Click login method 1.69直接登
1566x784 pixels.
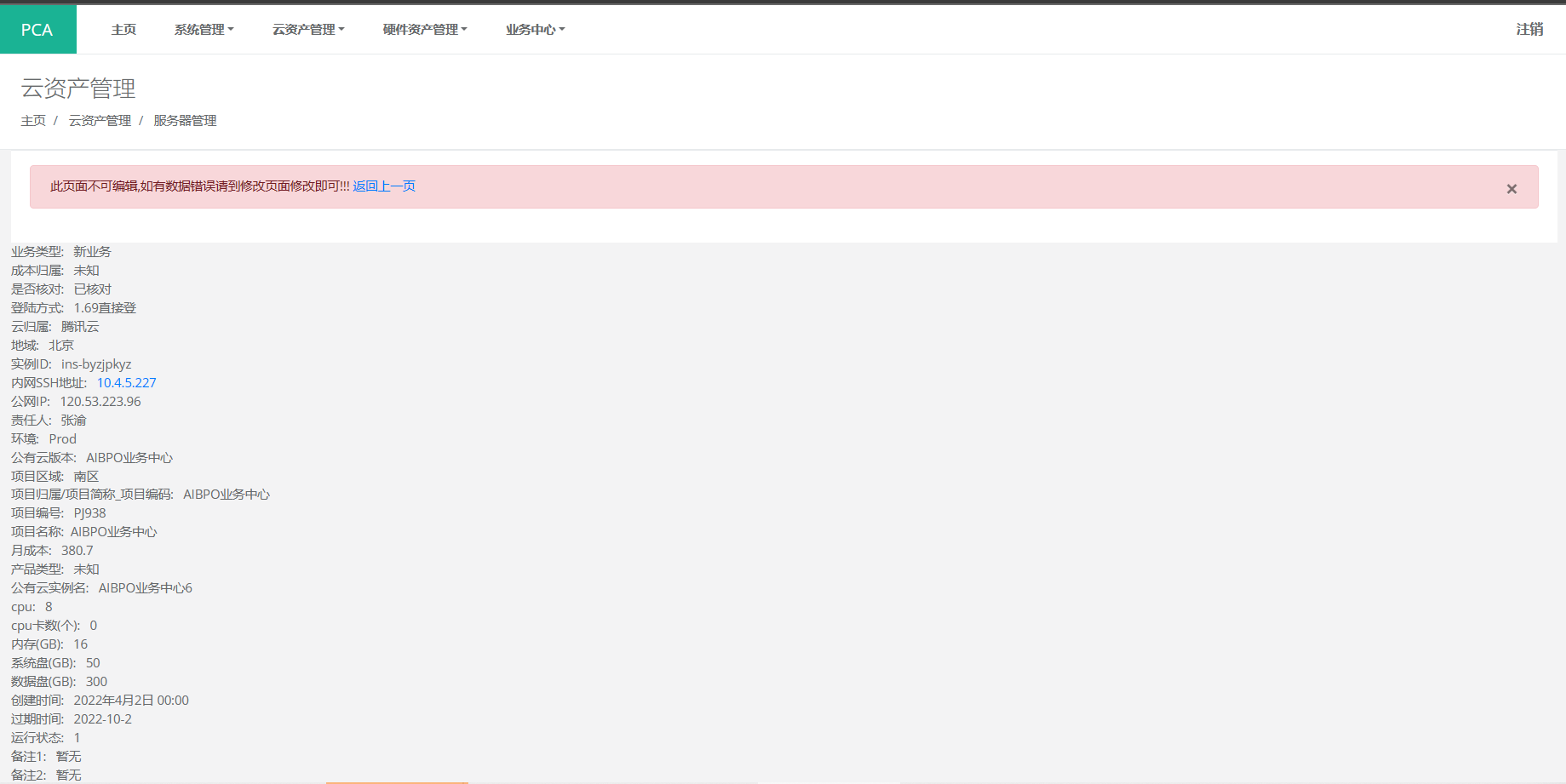[x=105, y=308]
